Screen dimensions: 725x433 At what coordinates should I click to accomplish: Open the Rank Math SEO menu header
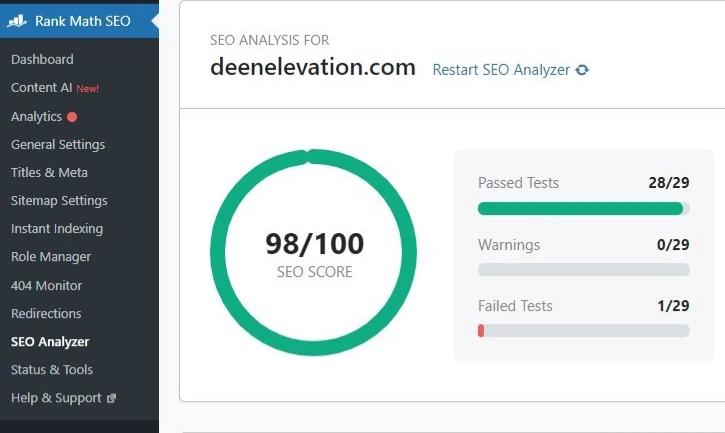80,21
